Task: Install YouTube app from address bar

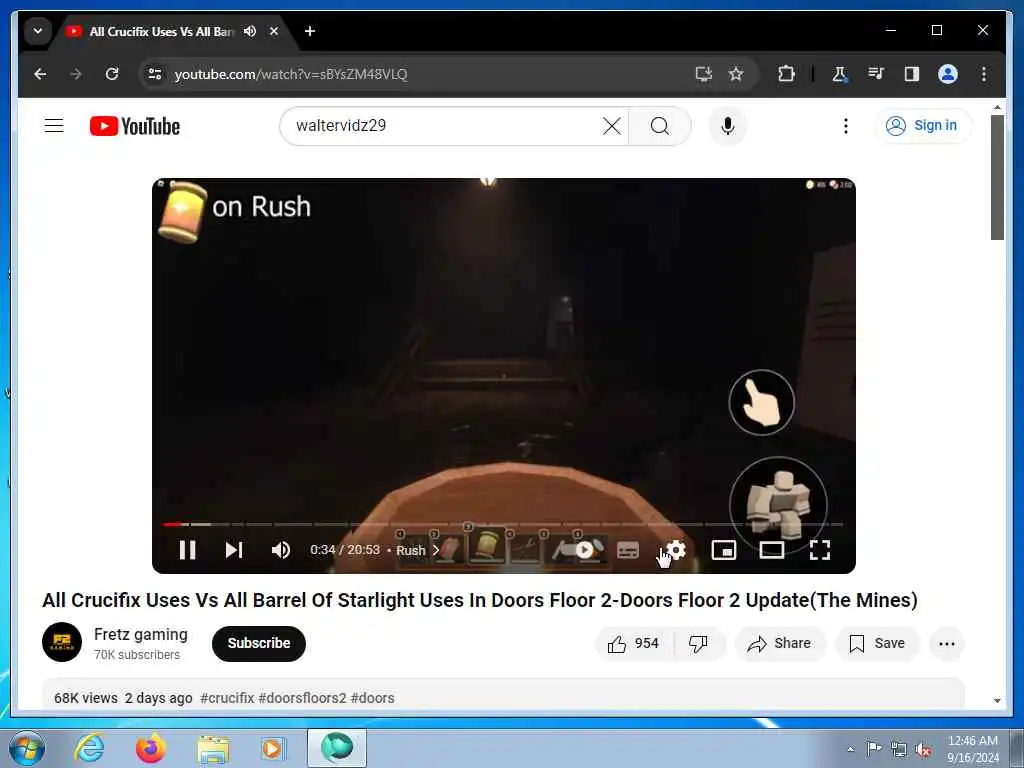Action: 703,74
